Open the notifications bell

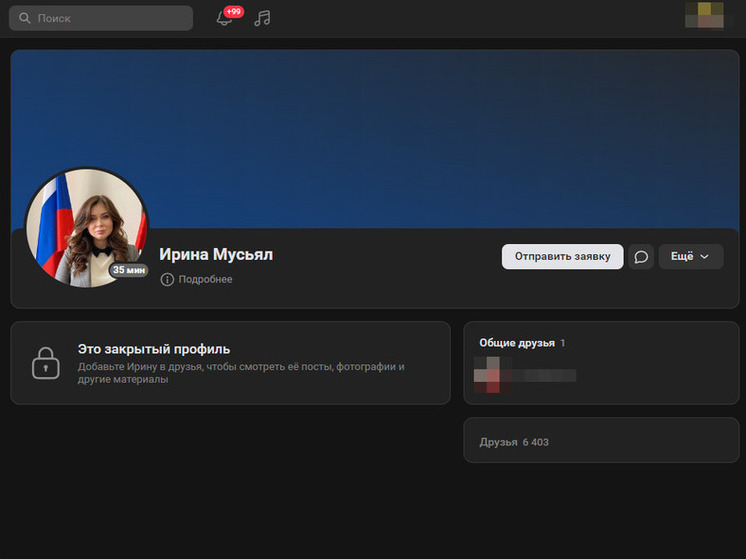[224, 19]
